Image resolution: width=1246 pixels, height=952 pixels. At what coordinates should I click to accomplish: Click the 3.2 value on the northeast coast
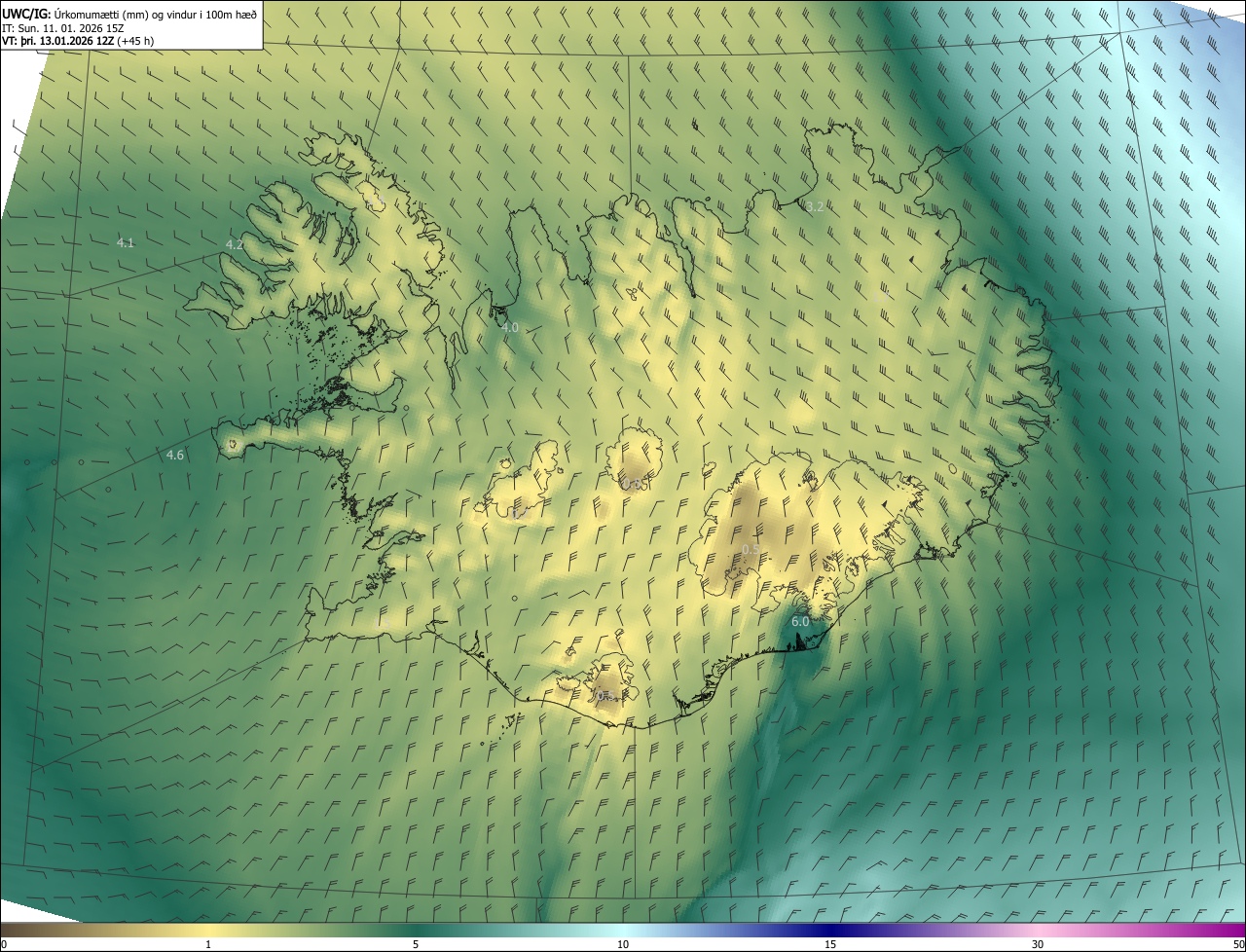click(x=816, y=206)
